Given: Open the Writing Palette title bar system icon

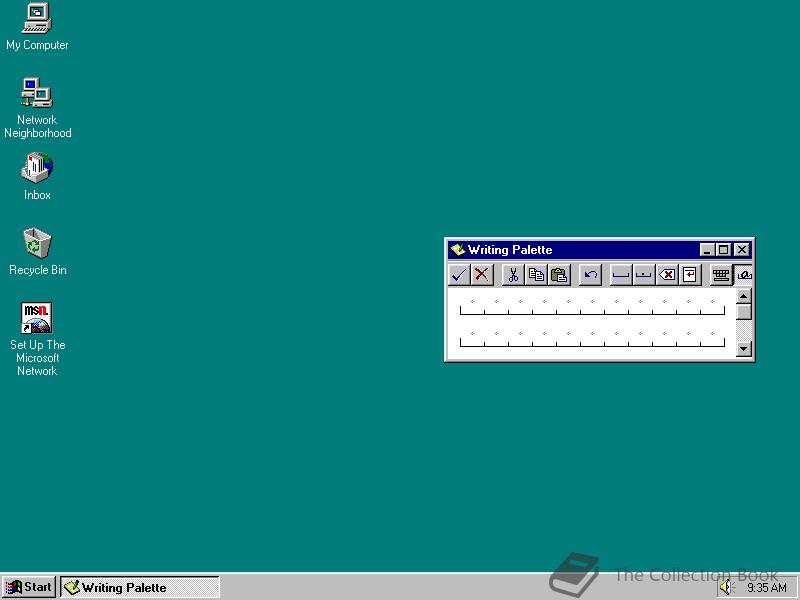Looking at the screenshot, I should coord(458,249).
